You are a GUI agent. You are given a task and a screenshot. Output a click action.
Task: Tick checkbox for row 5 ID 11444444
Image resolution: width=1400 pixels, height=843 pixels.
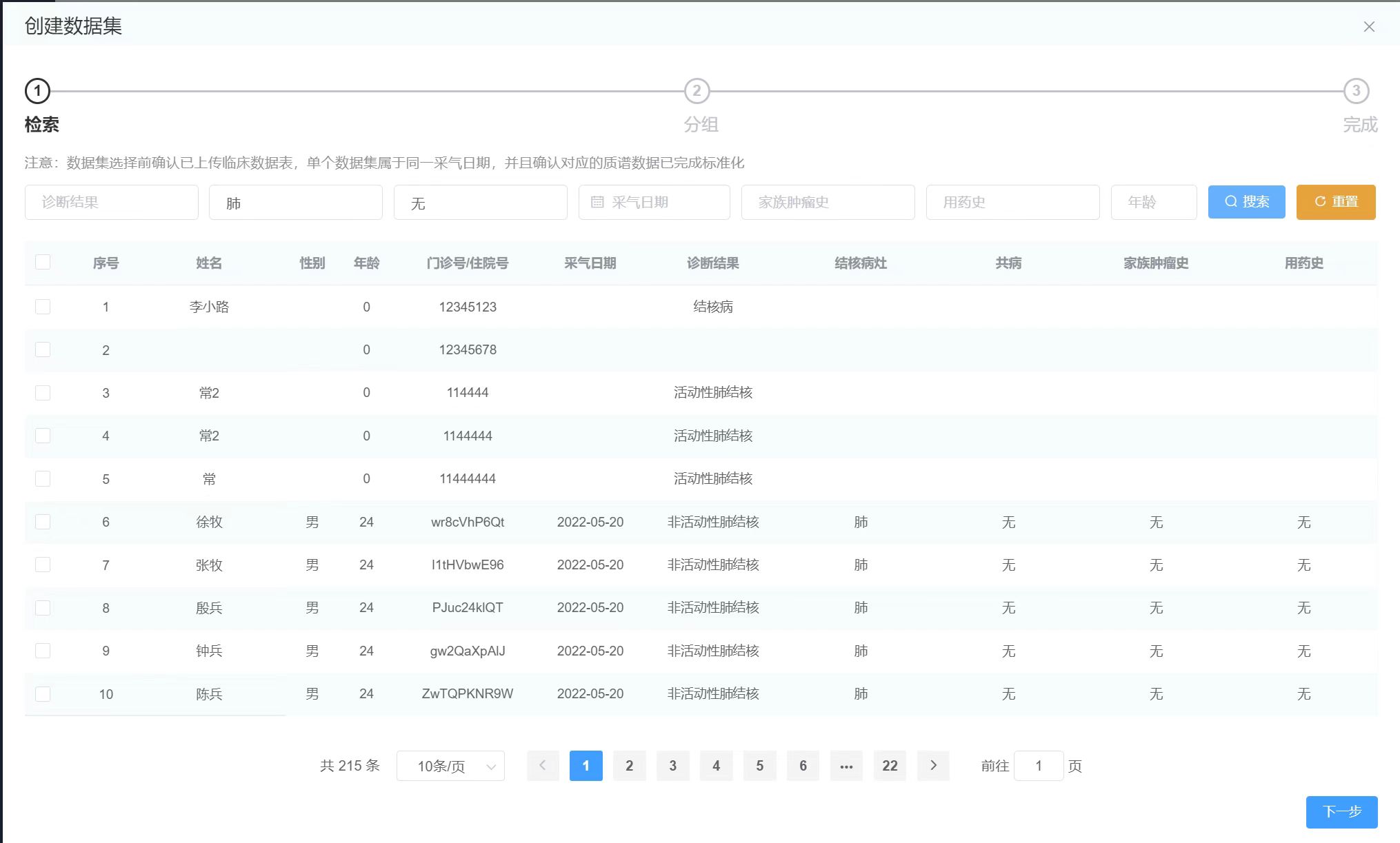pos(43,478)
